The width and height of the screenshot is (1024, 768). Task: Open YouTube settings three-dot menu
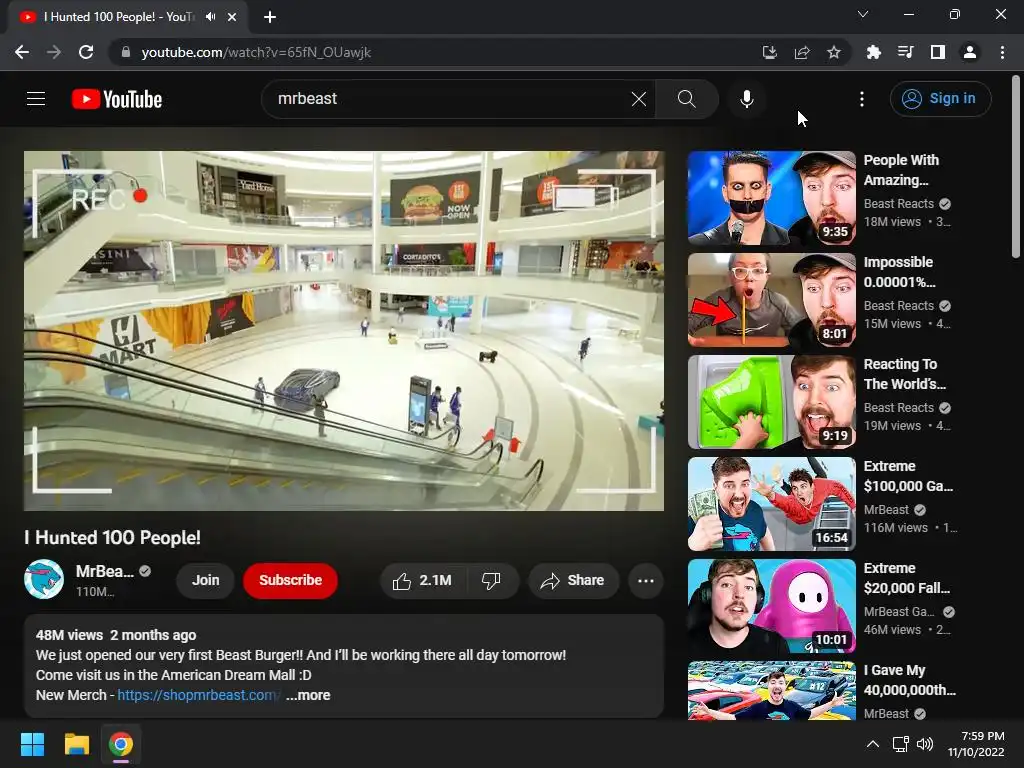pyautogui.click(x=861, y=99)
